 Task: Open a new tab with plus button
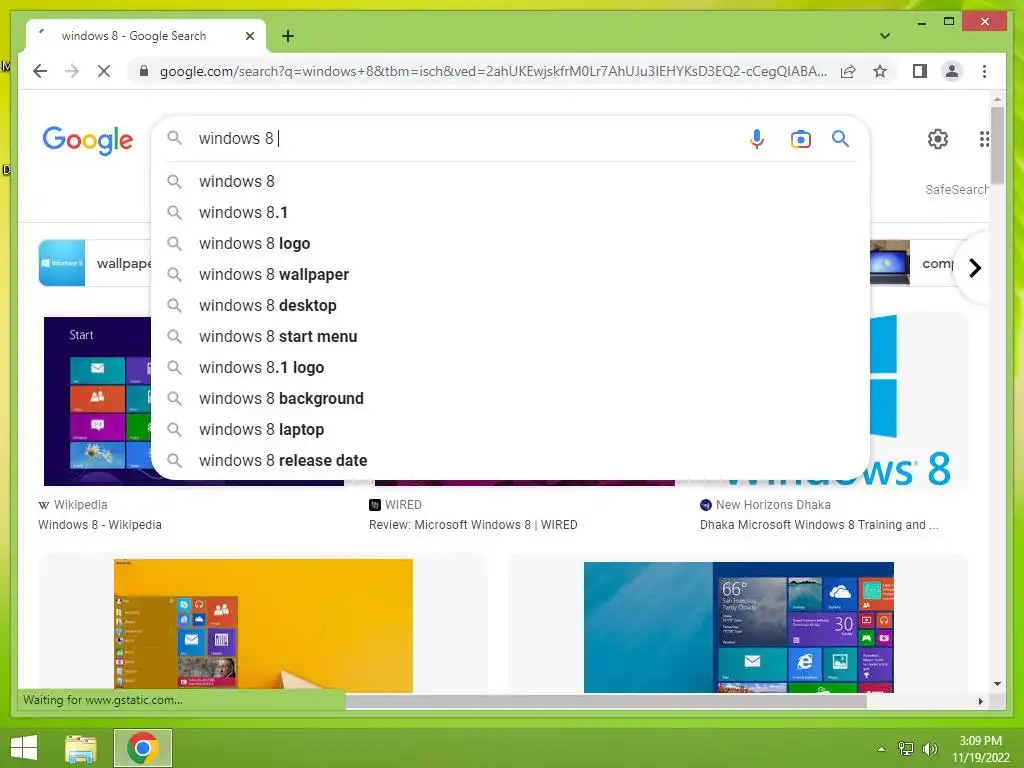[x=288, y=36]
